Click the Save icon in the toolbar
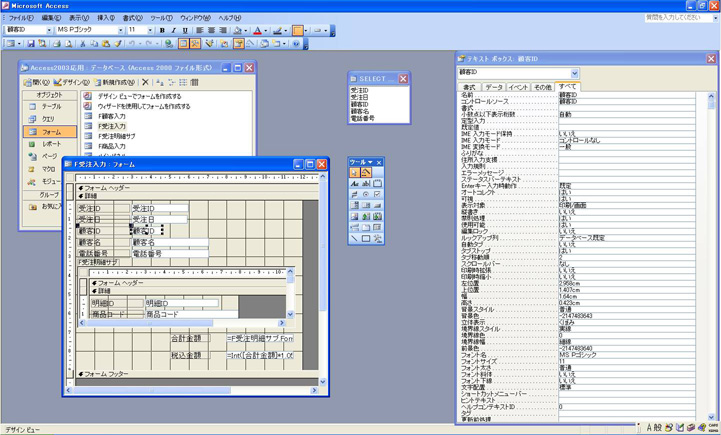Image resolution: width=721 pixels, height=435 pixels. pyautogui.click(x=31, y=44)
